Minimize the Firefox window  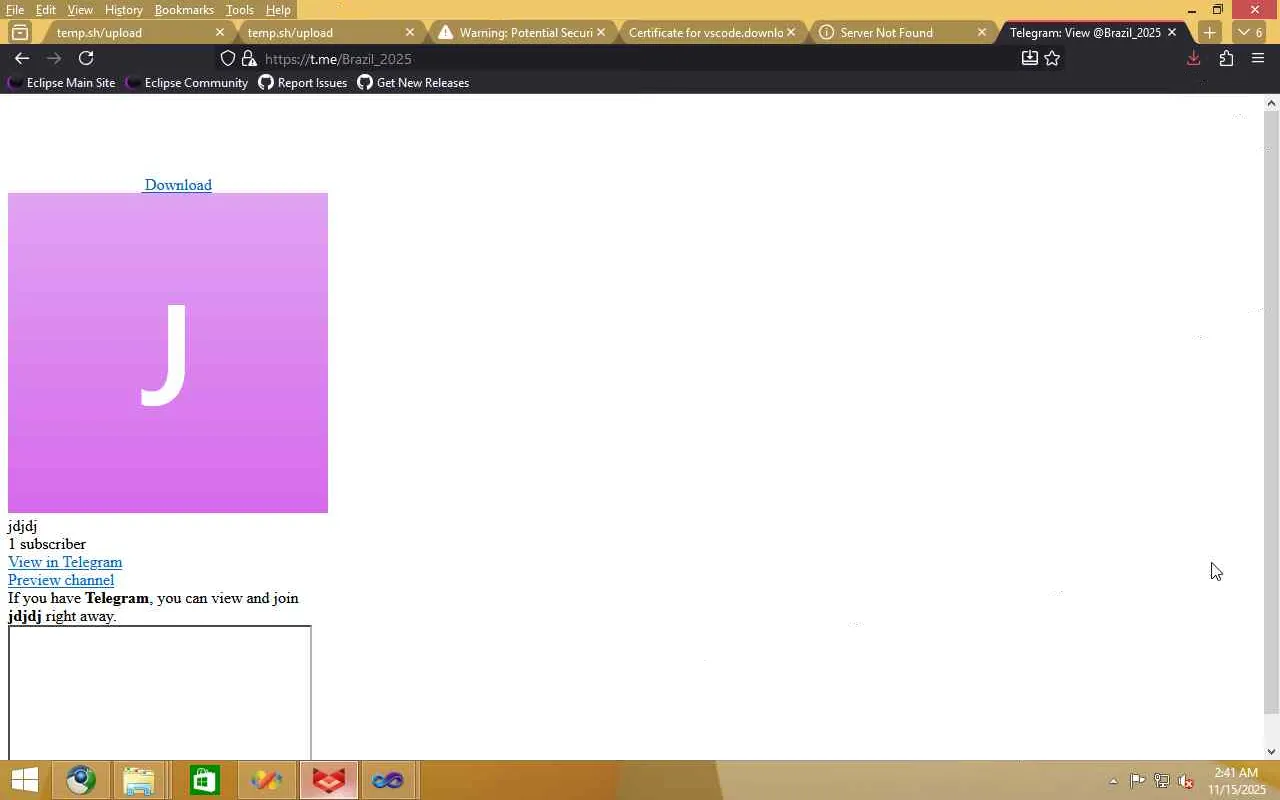pos(1191,10)
